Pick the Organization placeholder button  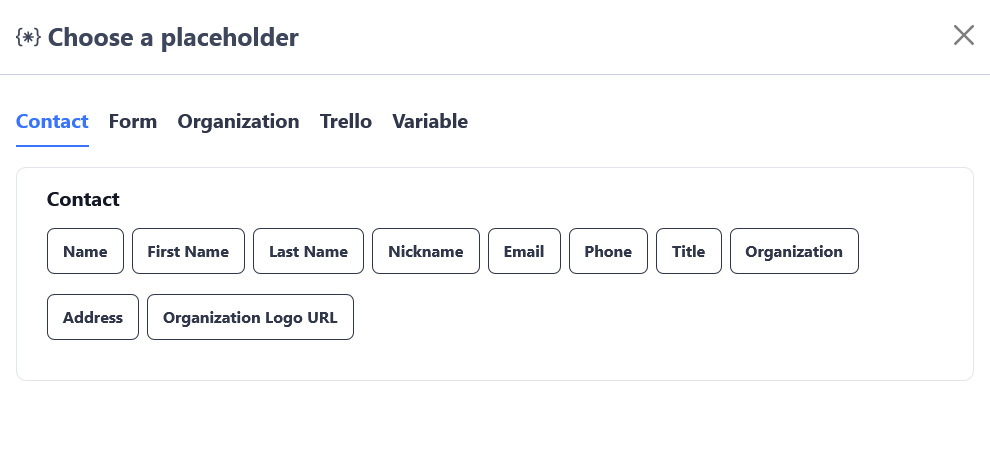click(794, 251)
